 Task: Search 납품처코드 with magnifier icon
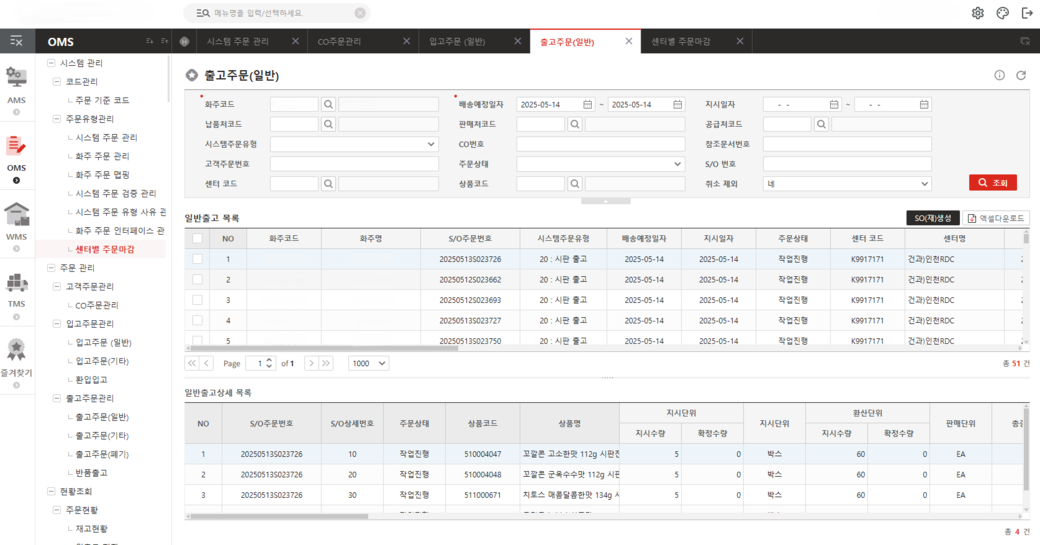click(328, 124)
